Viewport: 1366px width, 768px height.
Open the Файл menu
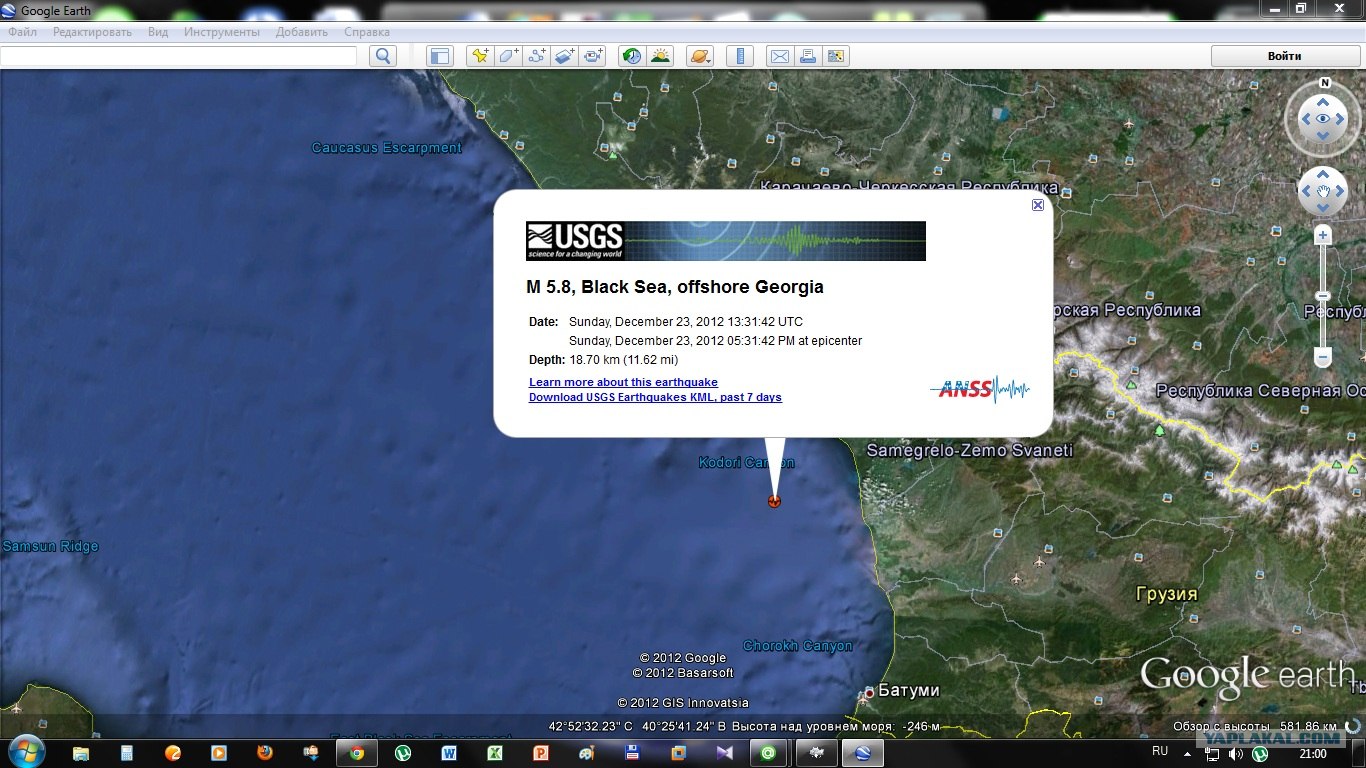[22, 32]
